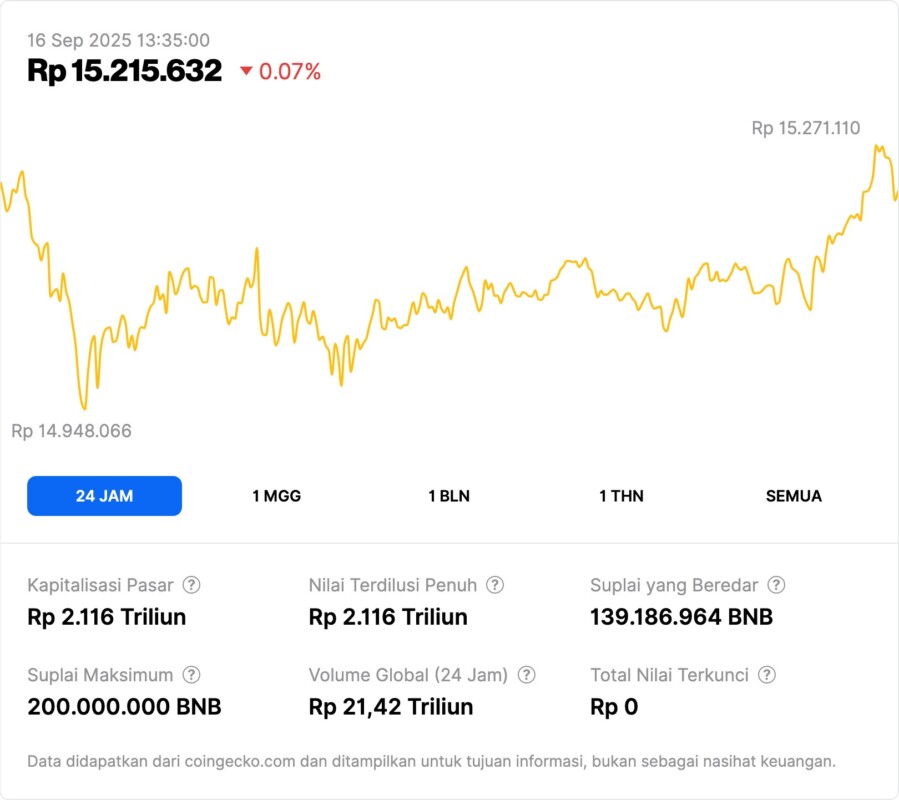
Task: Show info for Volume Global (24 Jam)
Action: 527,675
